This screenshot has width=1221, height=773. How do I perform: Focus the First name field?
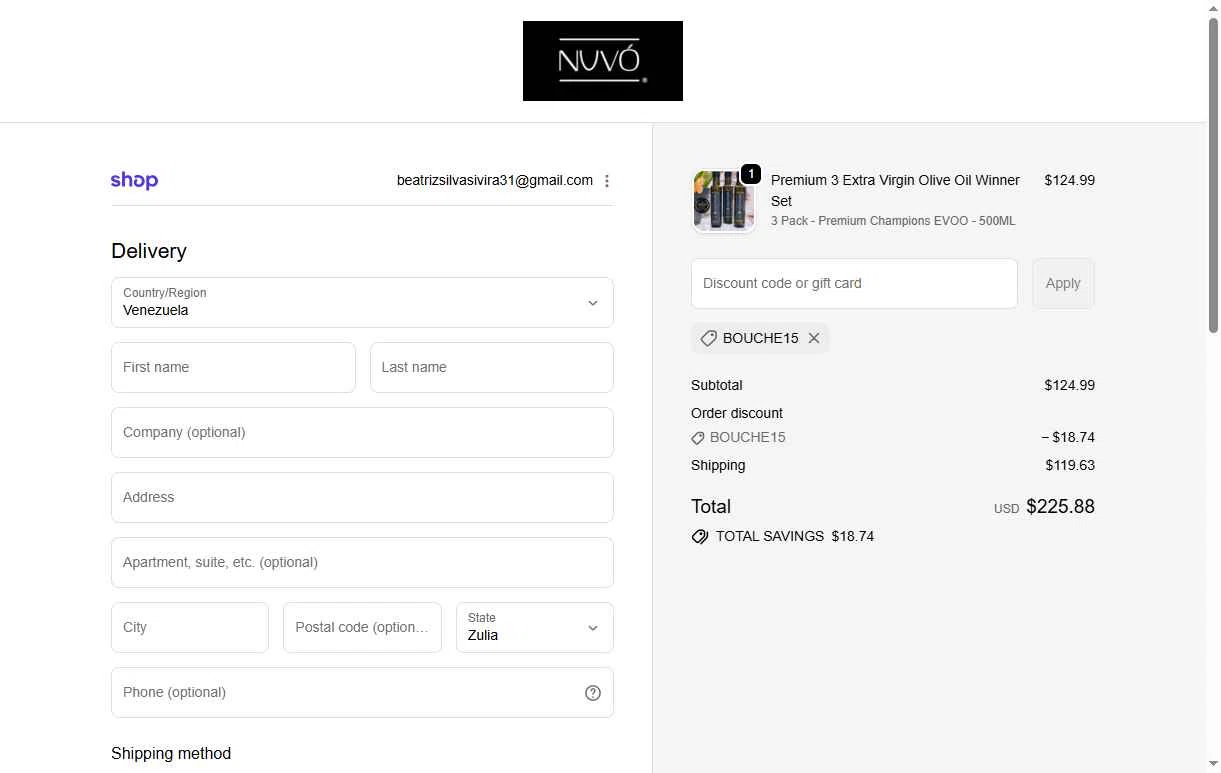click(x=233, y=367)
